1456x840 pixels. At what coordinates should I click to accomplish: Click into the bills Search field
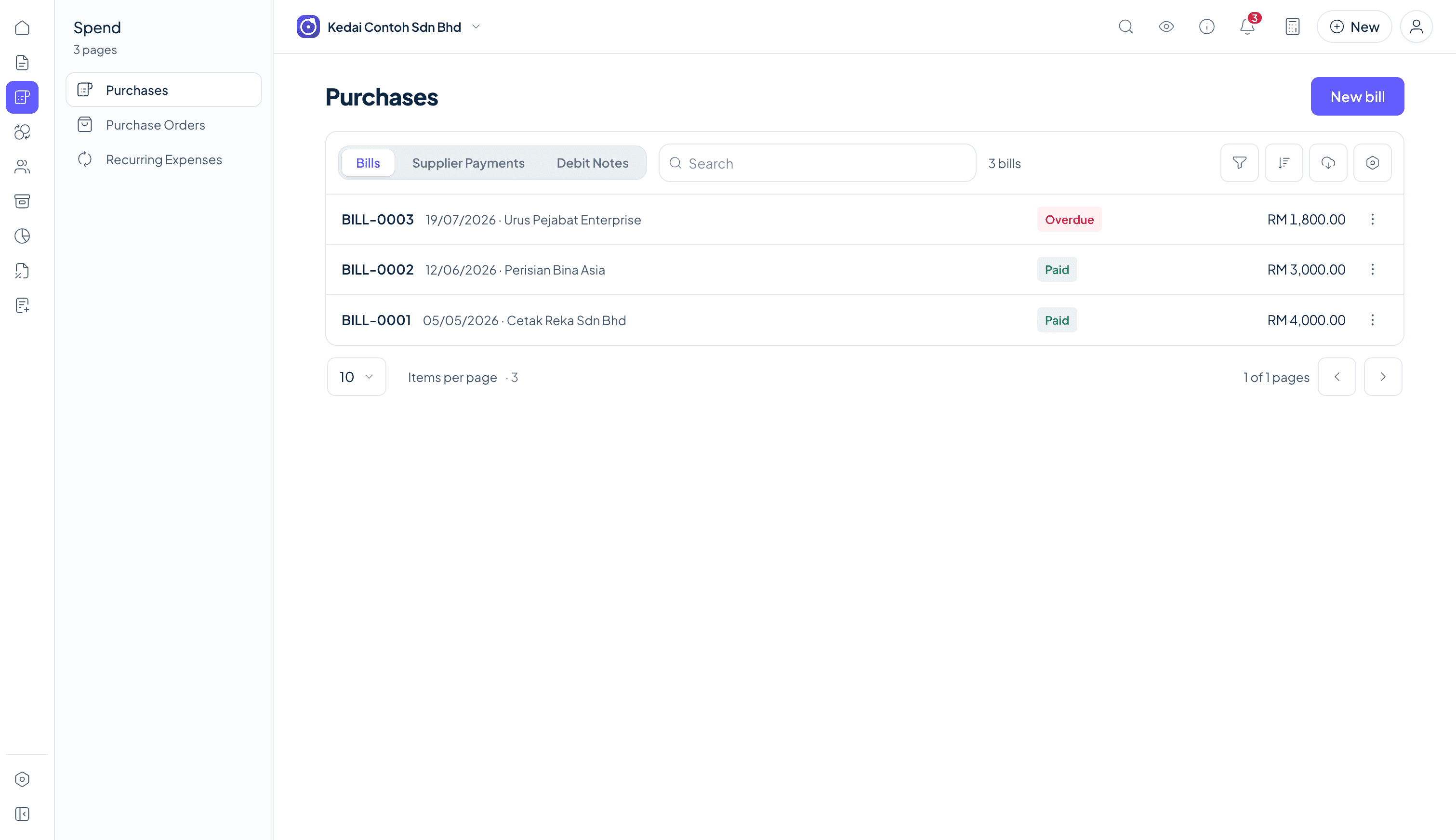817,163
